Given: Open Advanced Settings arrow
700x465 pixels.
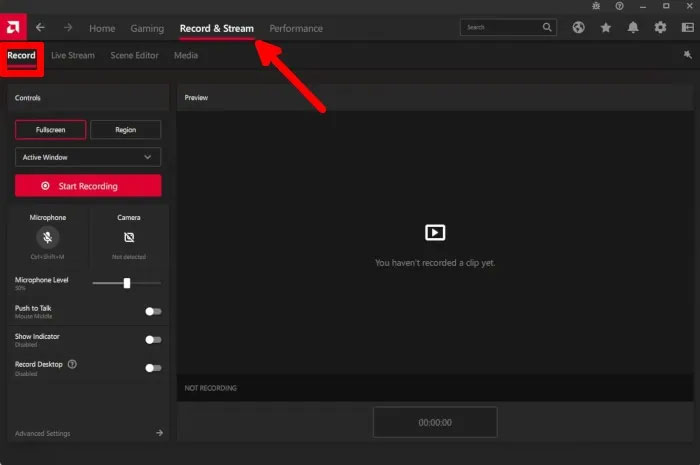Looking at the screenshot, I should click(159, 433).
